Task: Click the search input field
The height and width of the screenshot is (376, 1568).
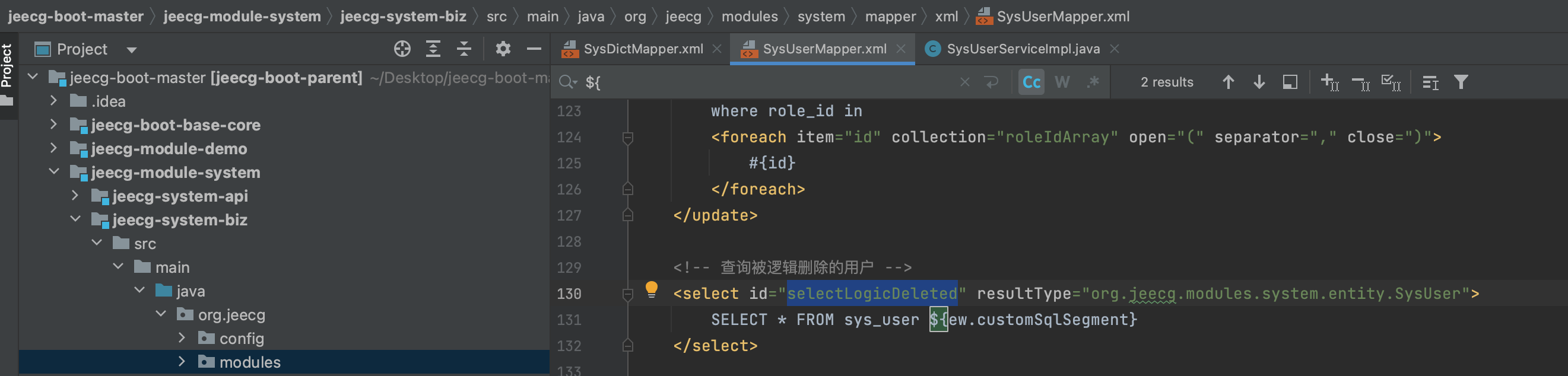Action: (x=770, y=82)
